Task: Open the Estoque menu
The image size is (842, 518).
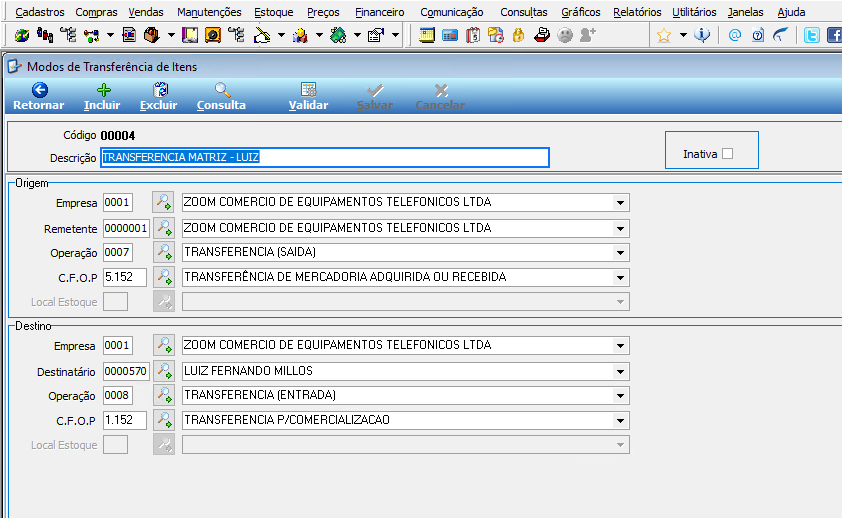Action: tap(274, 12)
